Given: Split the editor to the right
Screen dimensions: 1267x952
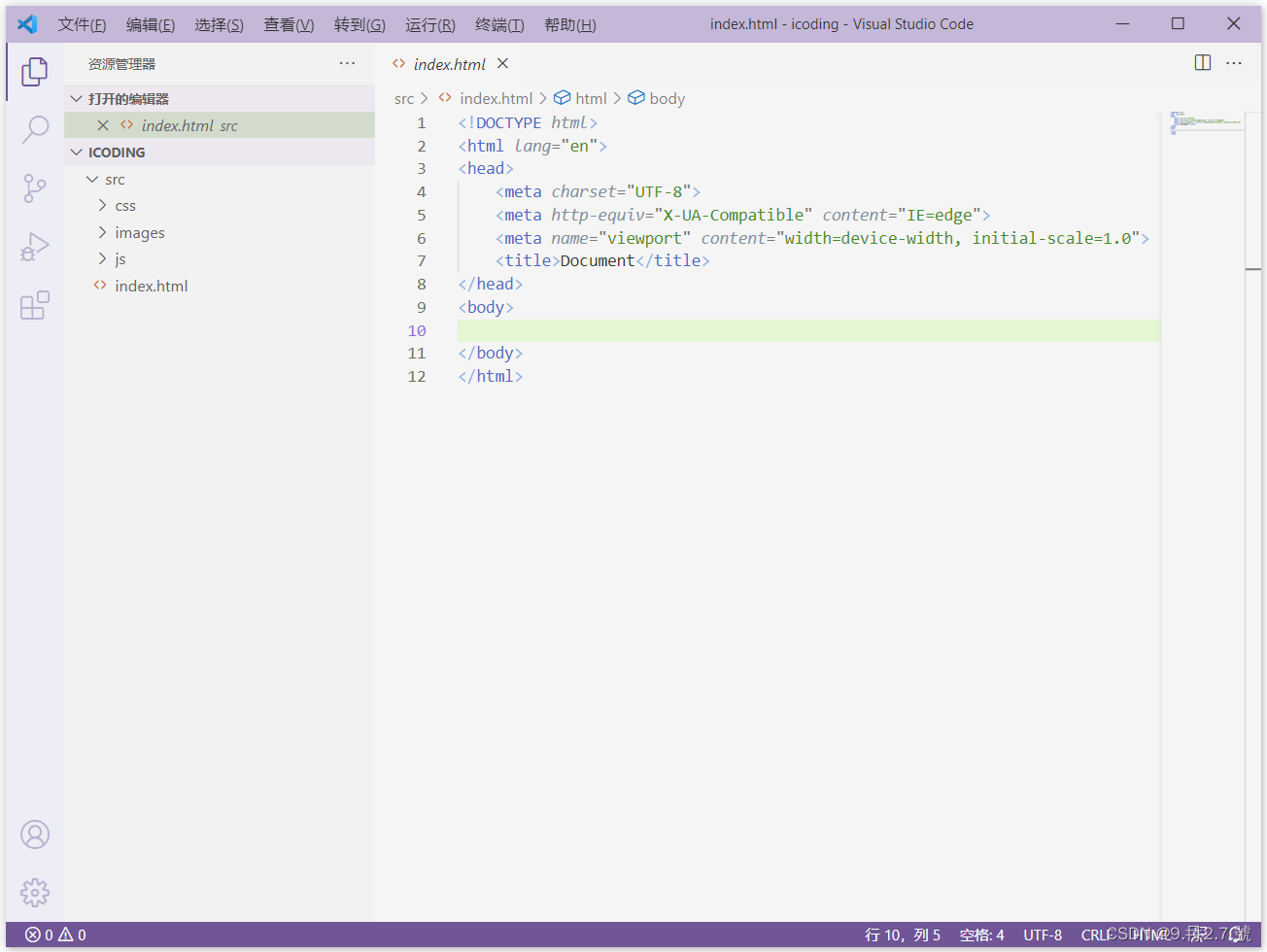Looking at the screenshot, I should pyautogui.click(x=1203, y=63).
